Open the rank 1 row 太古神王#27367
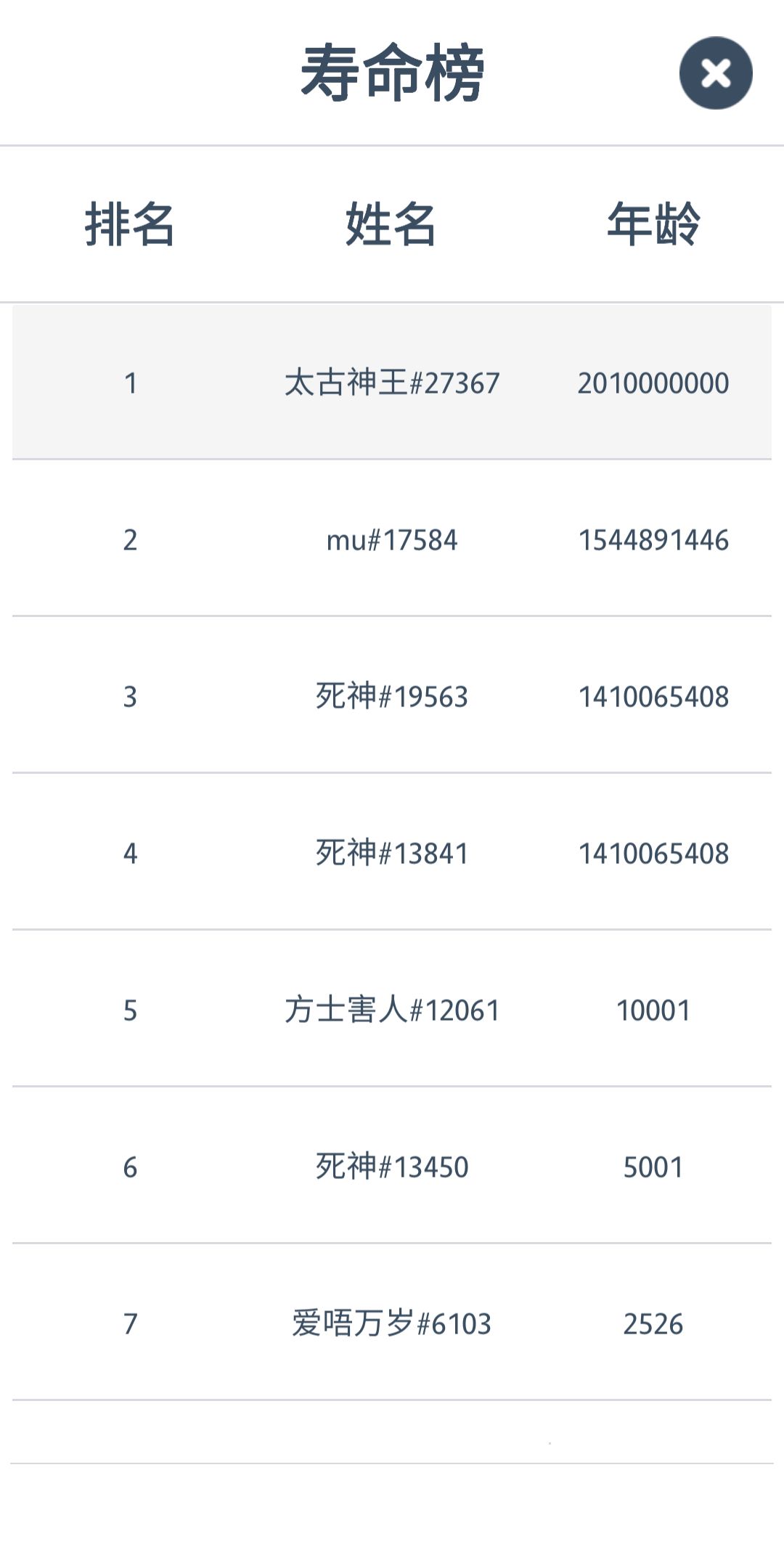 click(392, 382)
